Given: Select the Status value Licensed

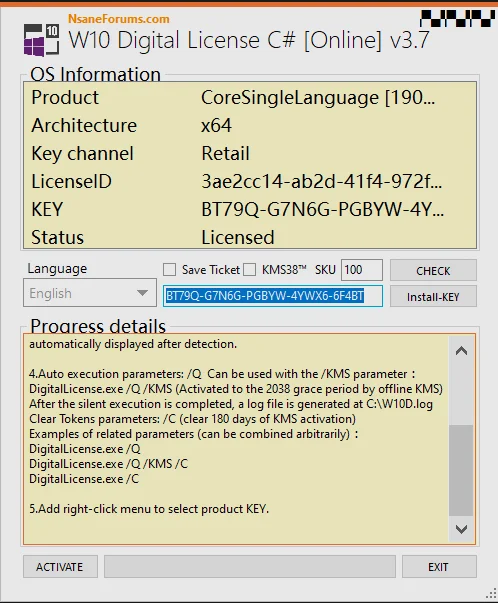Looking at the screenshot, I should point(238,237).
